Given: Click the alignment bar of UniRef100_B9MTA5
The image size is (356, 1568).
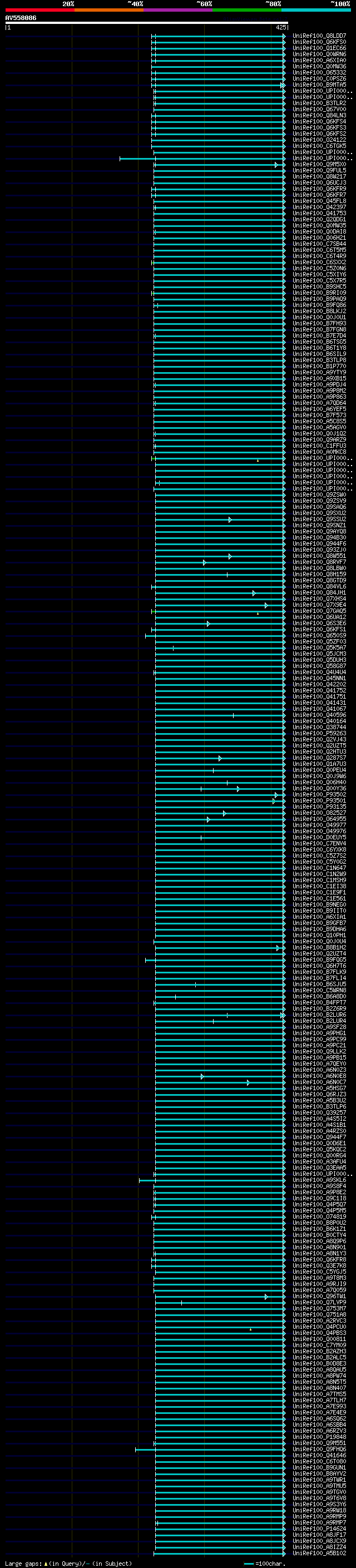Looking at the screenshot, I should (x=219, y=85).
